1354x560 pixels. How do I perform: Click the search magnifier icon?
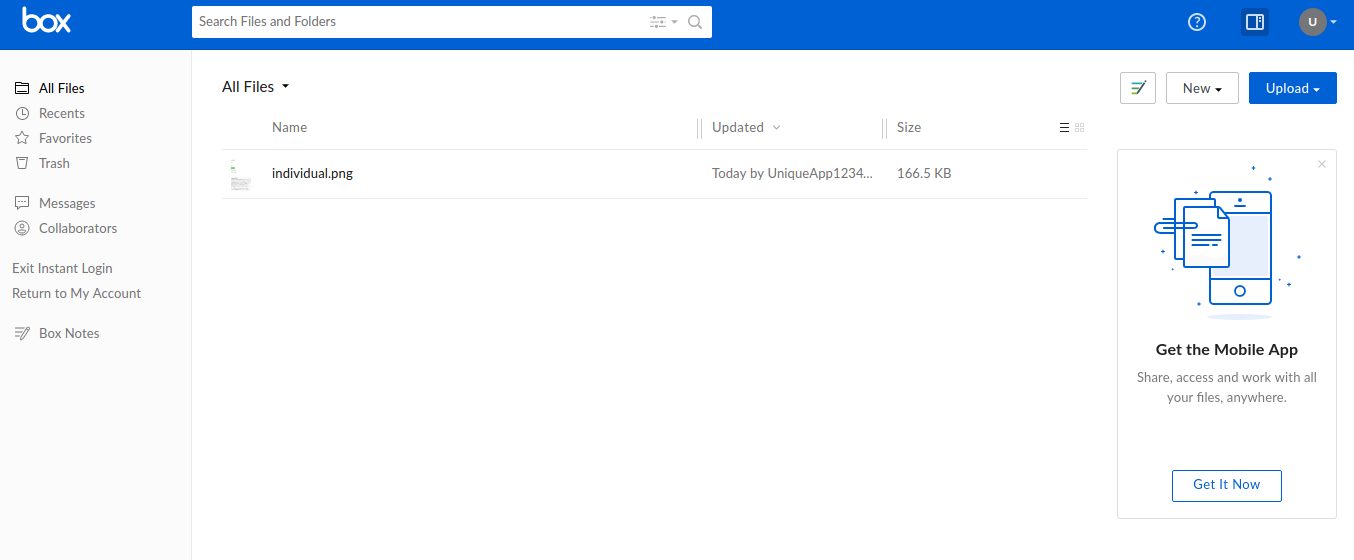(695, 22)
